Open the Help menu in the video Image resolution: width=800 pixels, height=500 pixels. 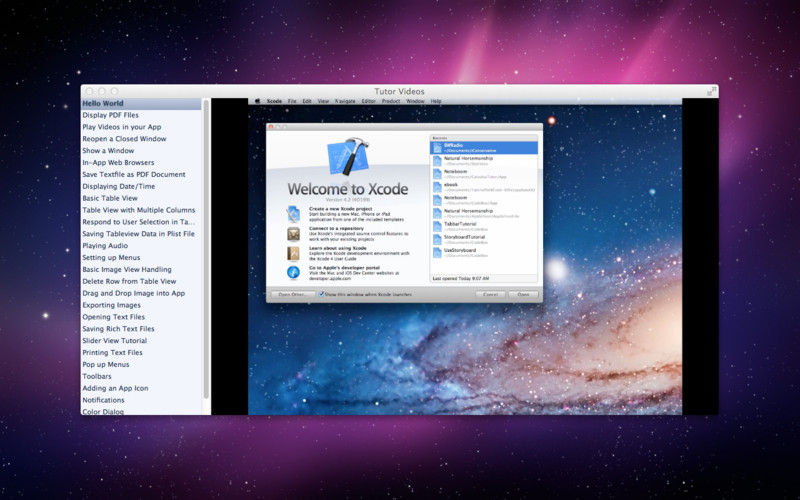pos(436,101)
